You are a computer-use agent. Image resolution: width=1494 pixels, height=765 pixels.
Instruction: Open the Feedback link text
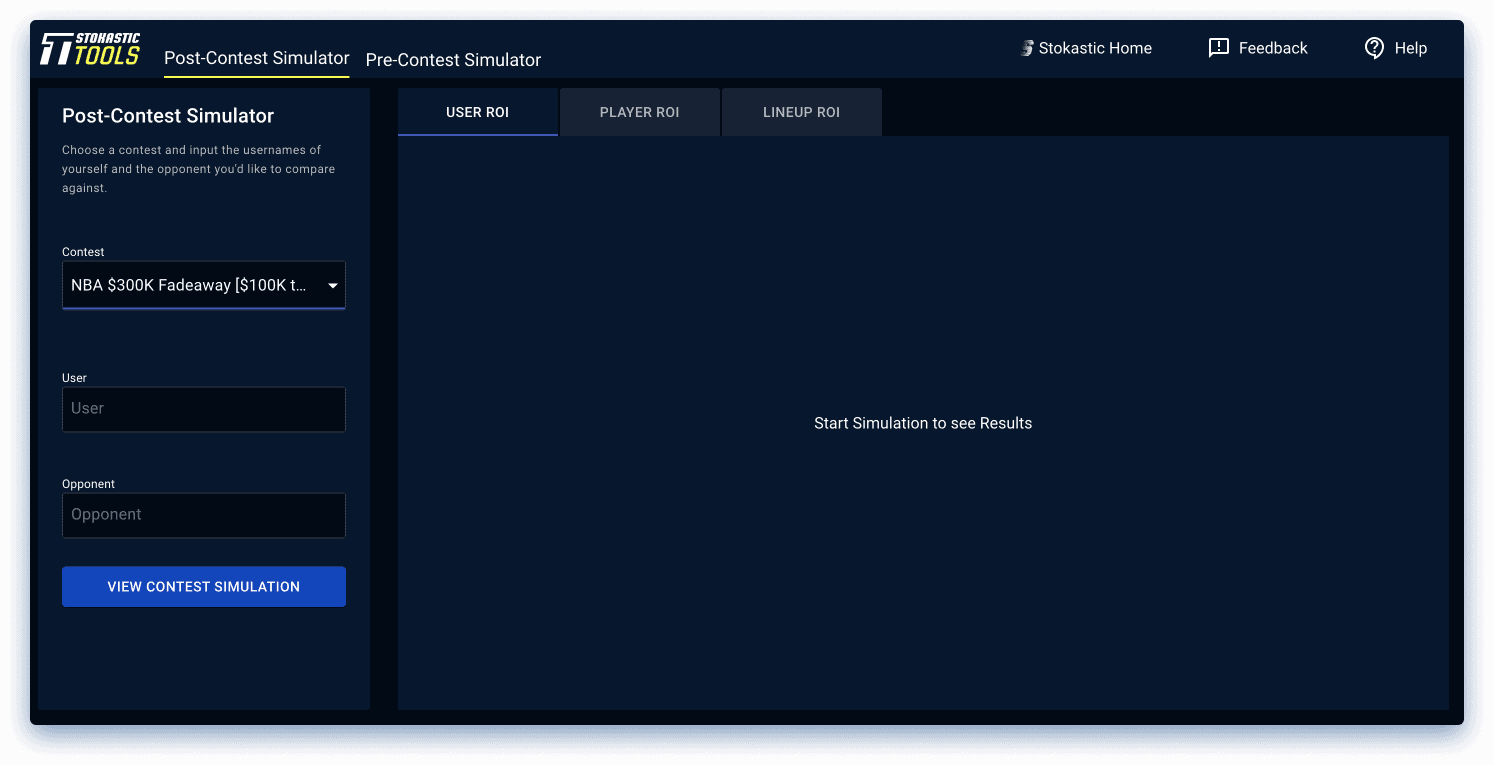click(1273, 48)
